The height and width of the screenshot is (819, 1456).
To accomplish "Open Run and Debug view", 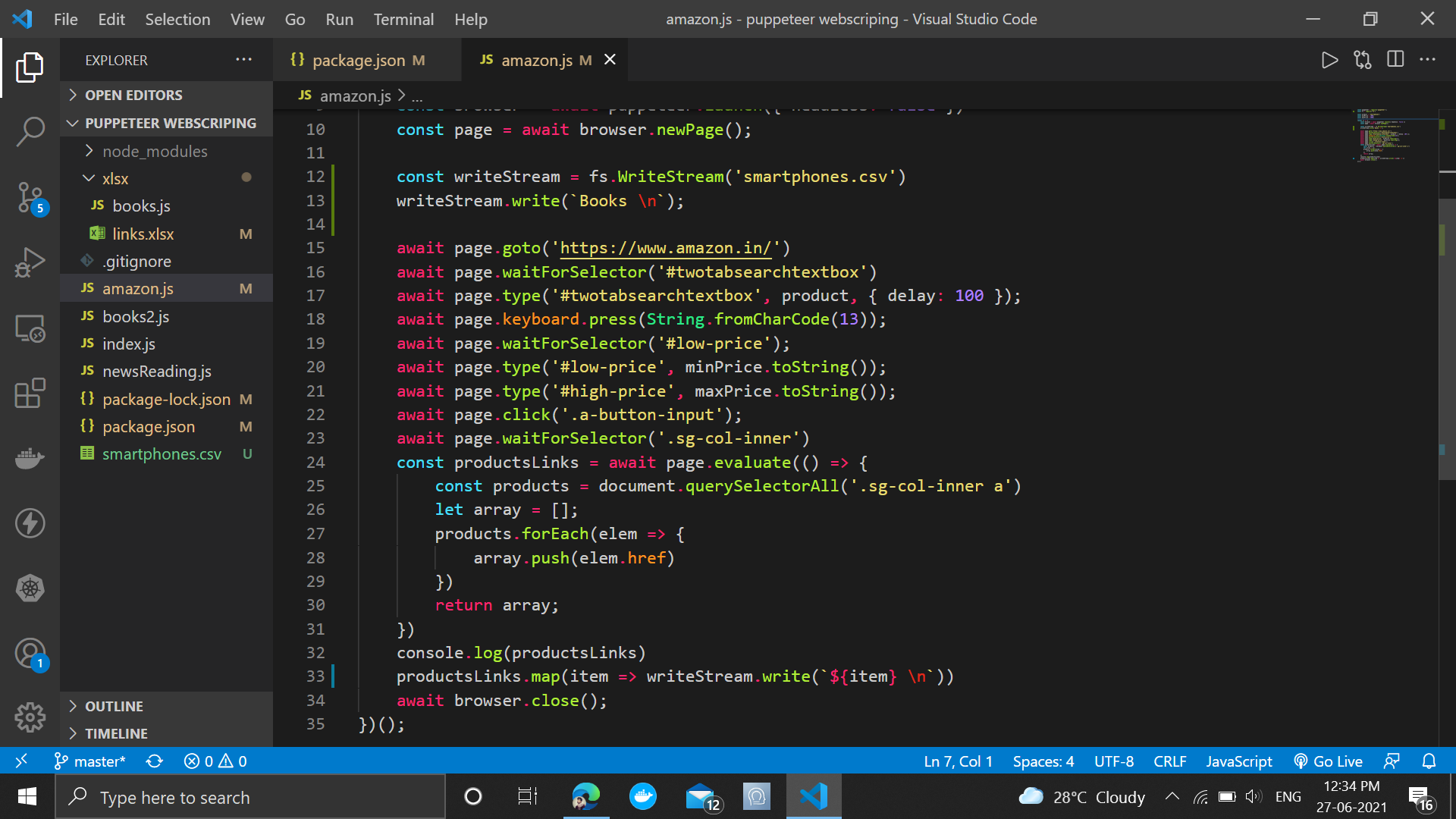I will pyautogui.click(x=30, y=262).
